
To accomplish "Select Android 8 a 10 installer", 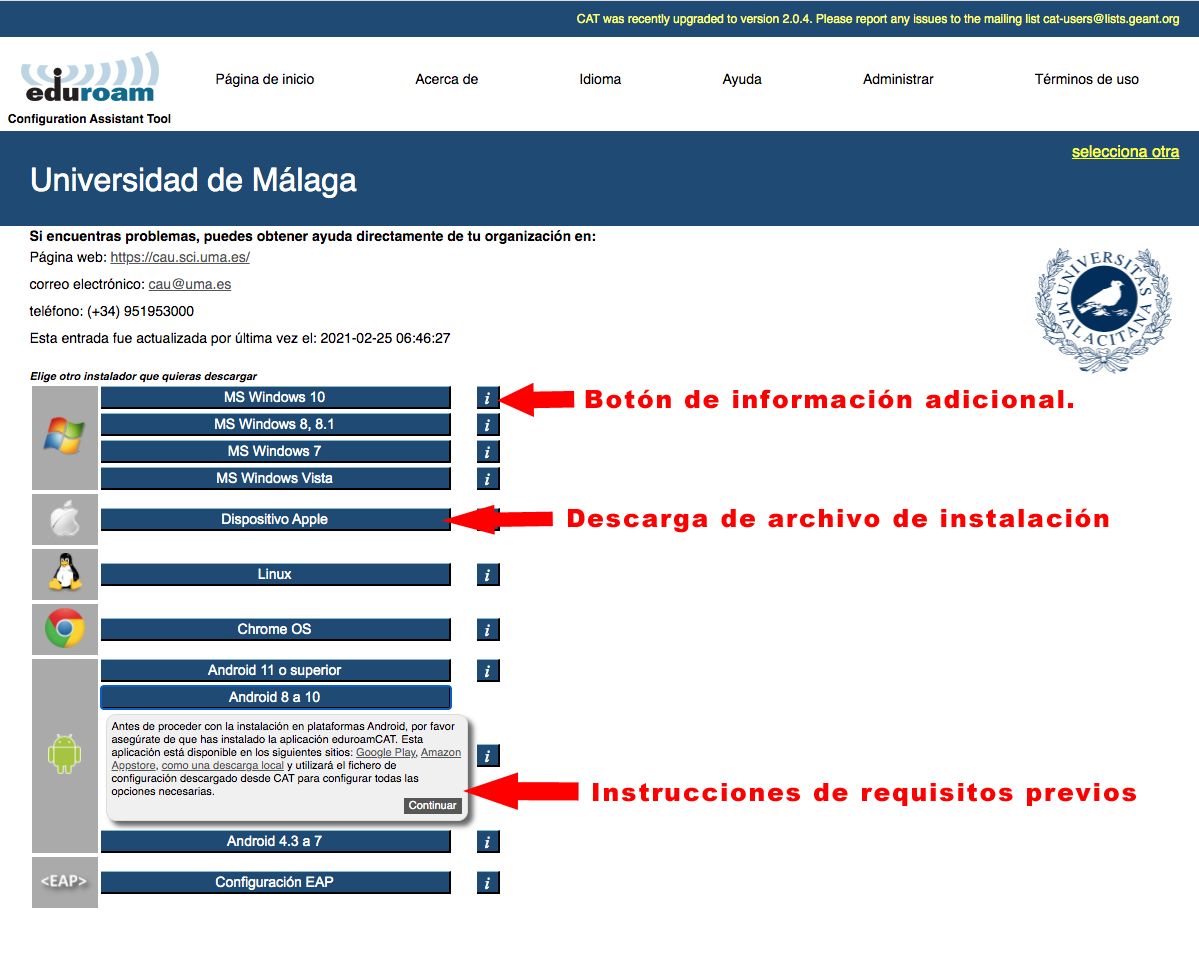I will [275, 697].
